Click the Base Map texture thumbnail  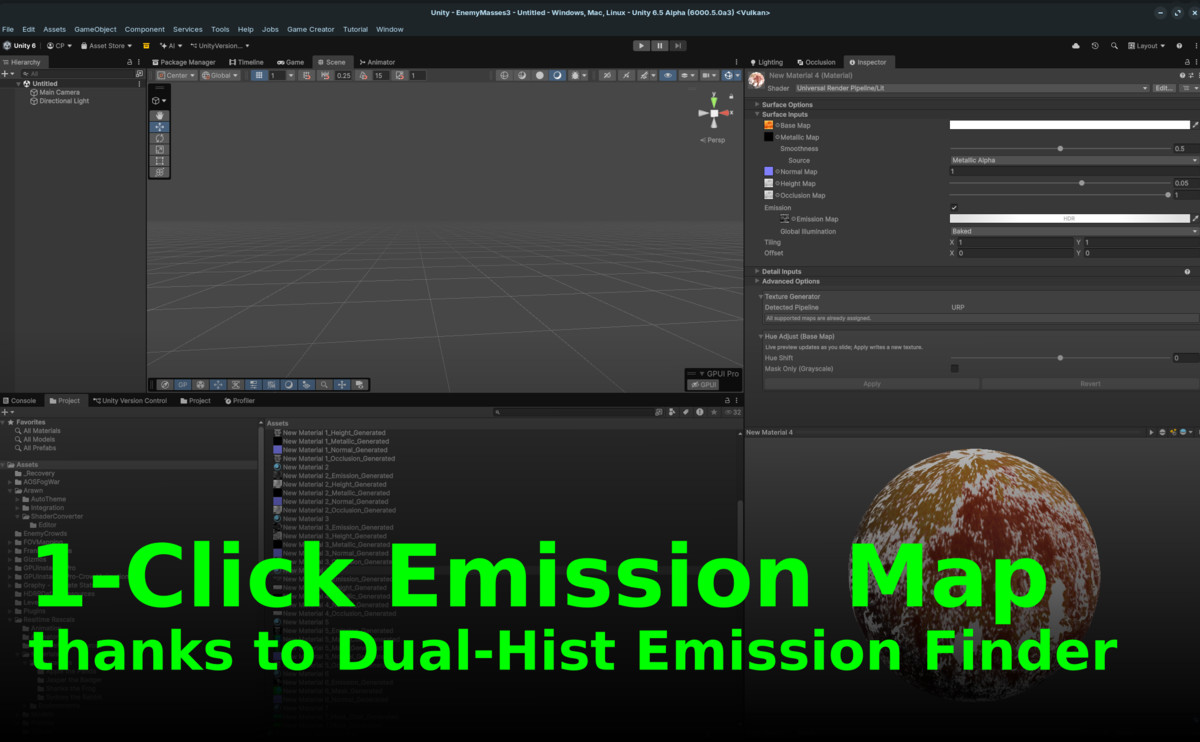[x=768, y=125]
